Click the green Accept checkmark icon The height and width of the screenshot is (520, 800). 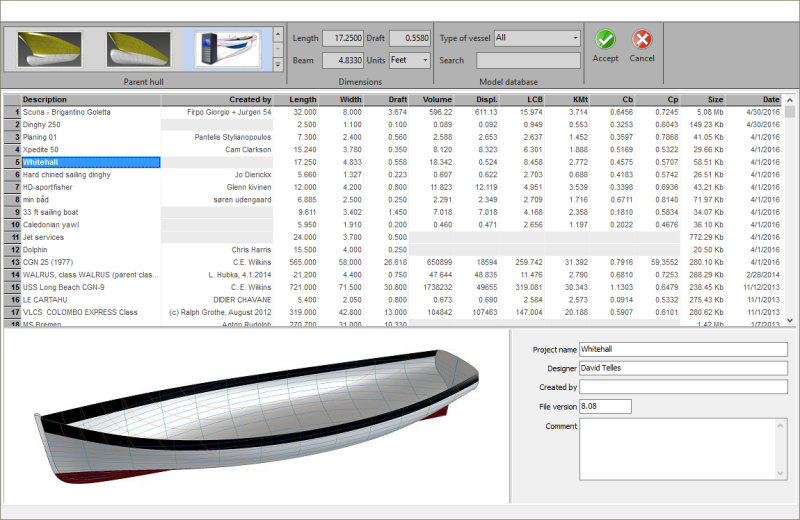click(x=605, y=40)
